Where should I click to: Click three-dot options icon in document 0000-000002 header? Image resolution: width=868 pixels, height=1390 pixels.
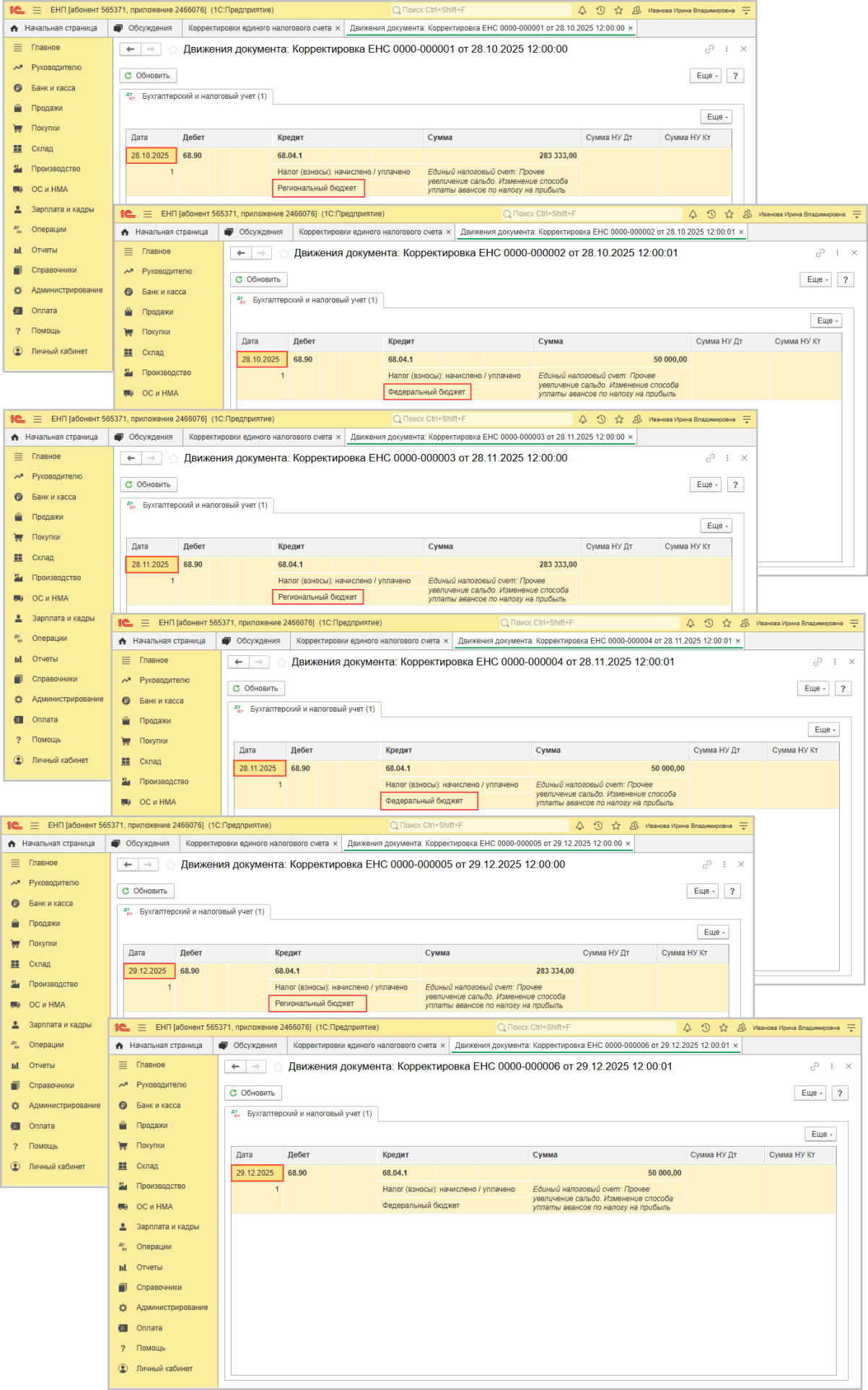coord(837,253)
